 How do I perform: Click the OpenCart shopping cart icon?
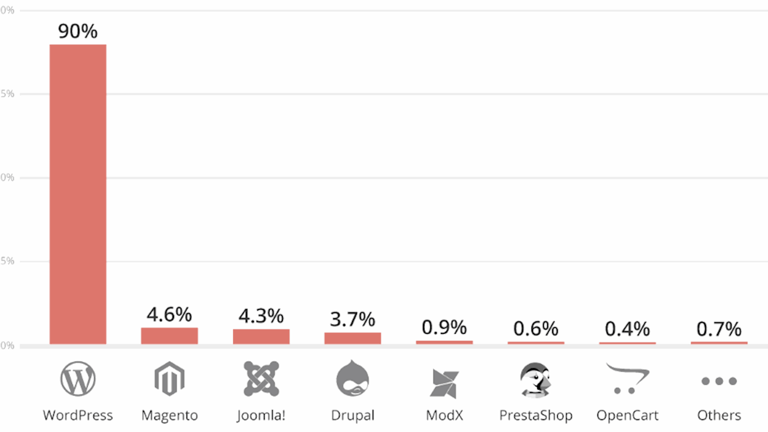(626, 380)
